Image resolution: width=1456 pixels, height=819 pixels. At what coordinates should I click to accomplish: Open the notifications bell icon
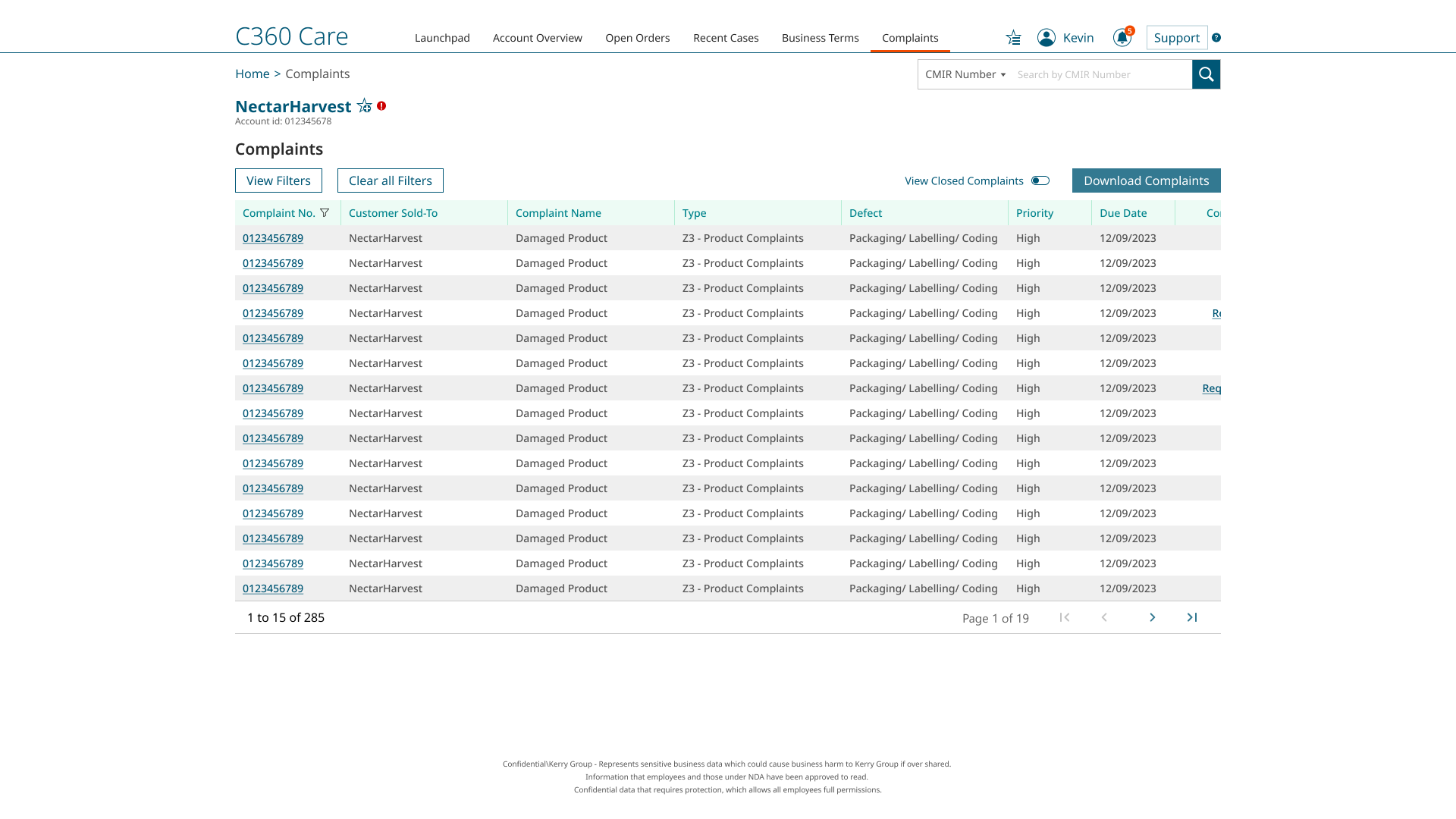tap(1122, 38)
